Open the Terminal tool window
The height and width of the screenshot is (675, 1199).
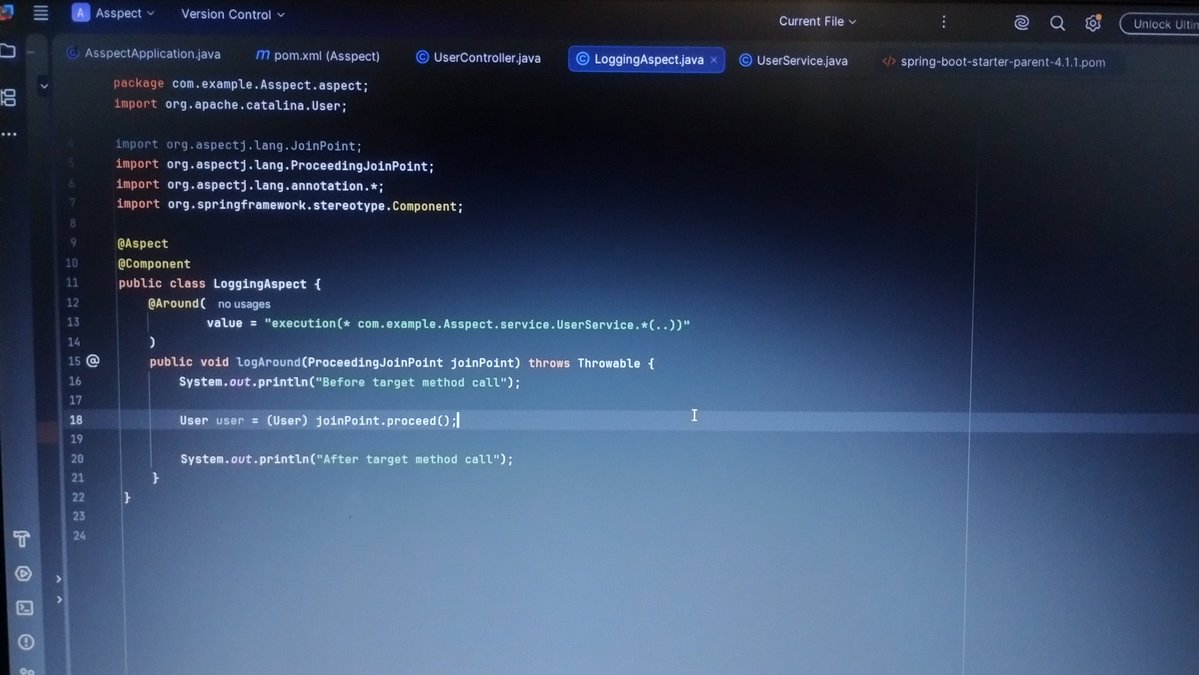point(24,608)
